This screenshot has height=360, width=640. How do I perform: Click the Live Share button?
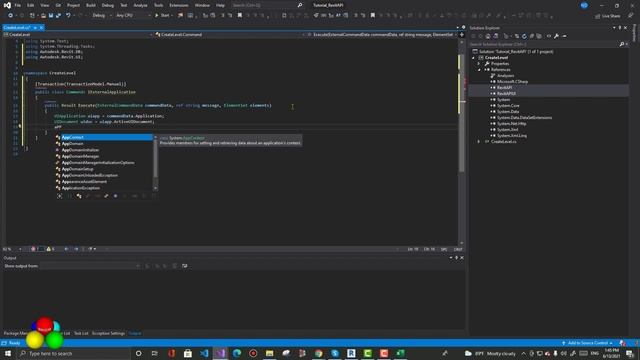pos(608,16)
